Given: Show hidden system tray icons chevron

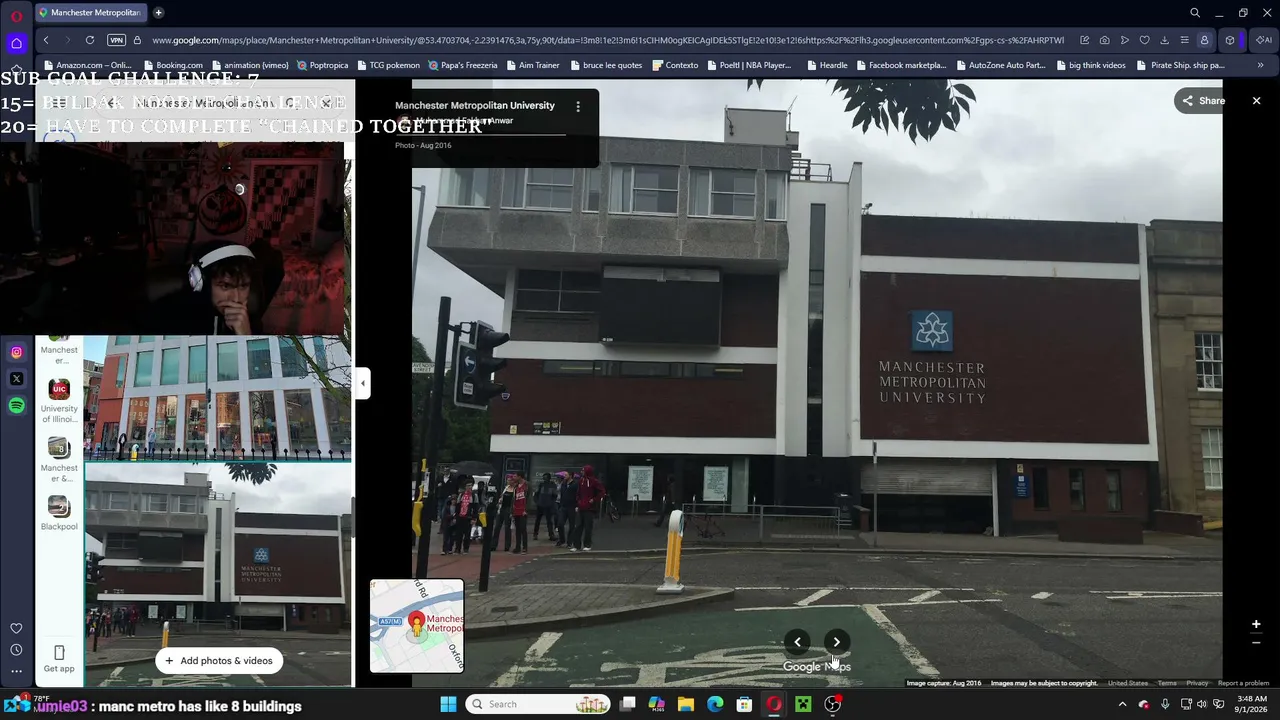Looking at the screenshot, I should click(x=1122, y=704).
